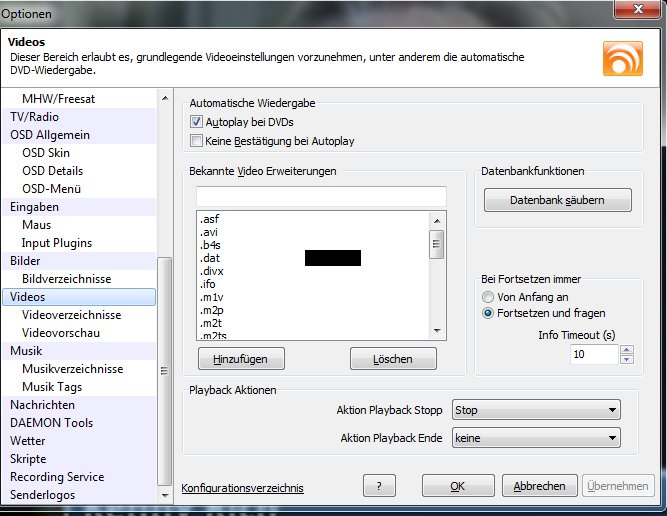Click the video extension text input
Viewport: 667px width, 516px height.
point(321,197)
